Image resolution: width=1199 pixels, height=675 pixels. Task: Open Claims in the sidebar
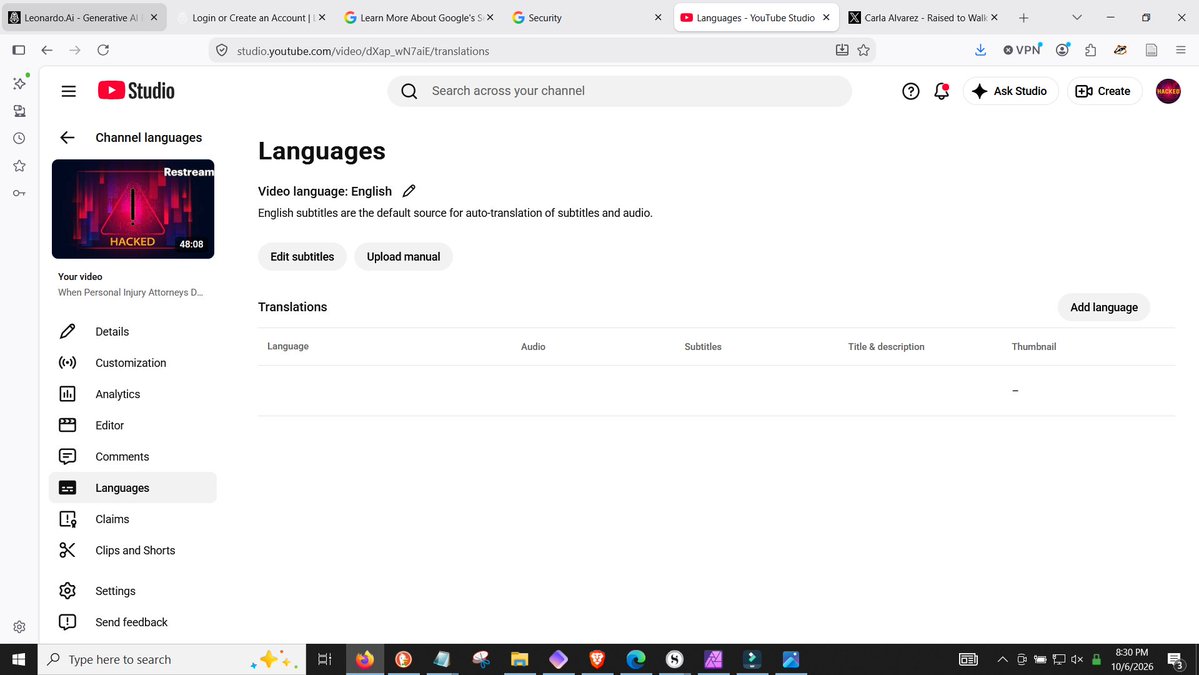pos(133,519)
